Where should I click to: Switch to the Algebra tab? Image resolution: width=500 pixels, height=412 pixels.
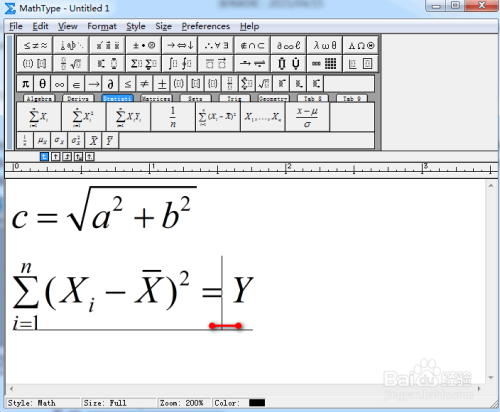pyautogui.click(x=39, y=99)
